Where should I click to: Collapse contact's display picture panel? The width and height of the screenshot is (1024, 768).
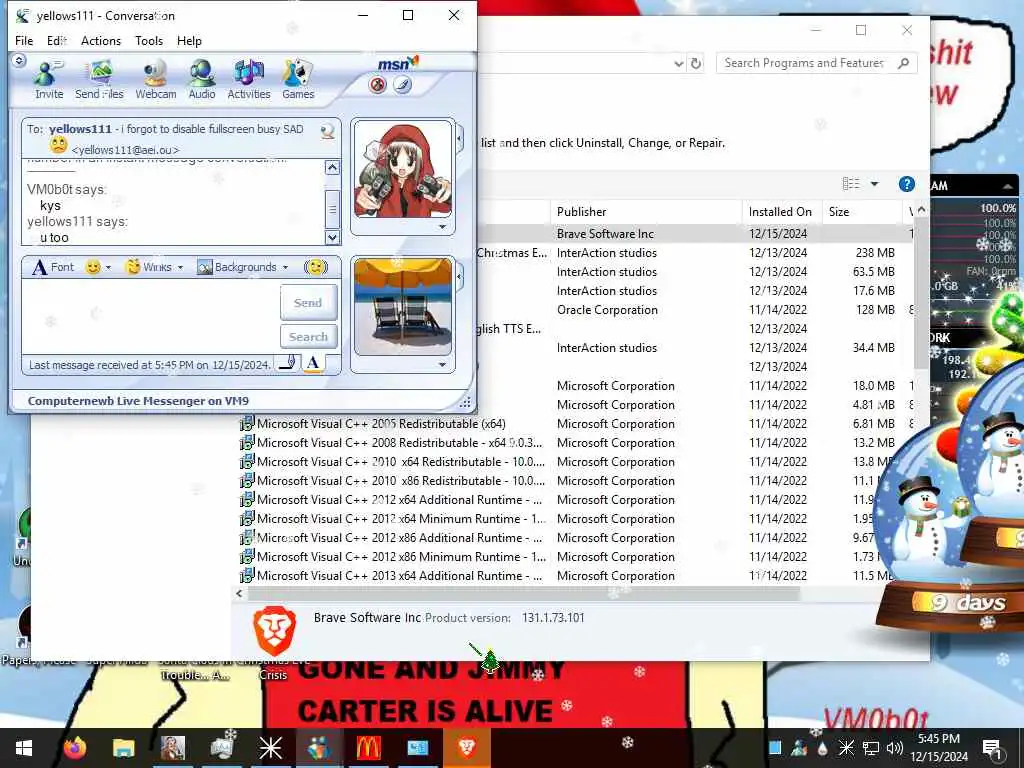pos(460,139)
